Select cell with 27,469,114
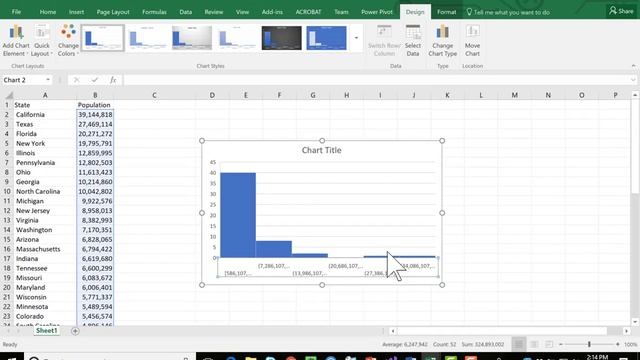 (x=95, y=124)
